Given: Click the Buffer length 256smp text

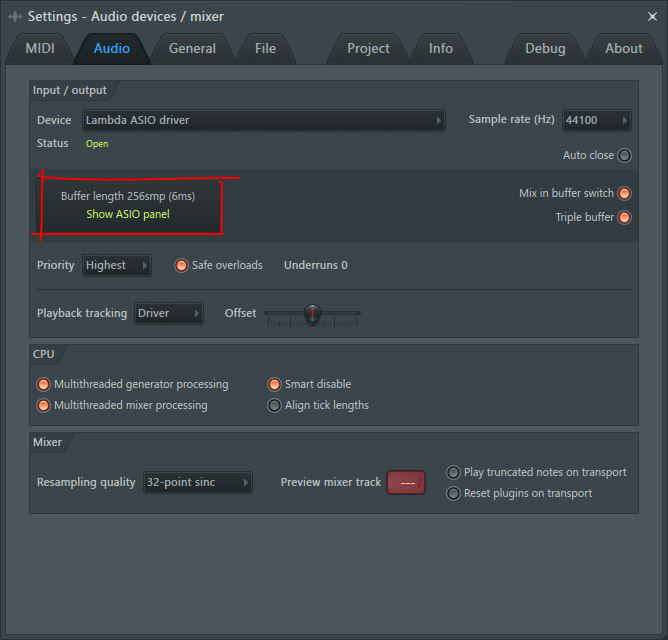Looking at the screenshot, I should pos(128,196).
